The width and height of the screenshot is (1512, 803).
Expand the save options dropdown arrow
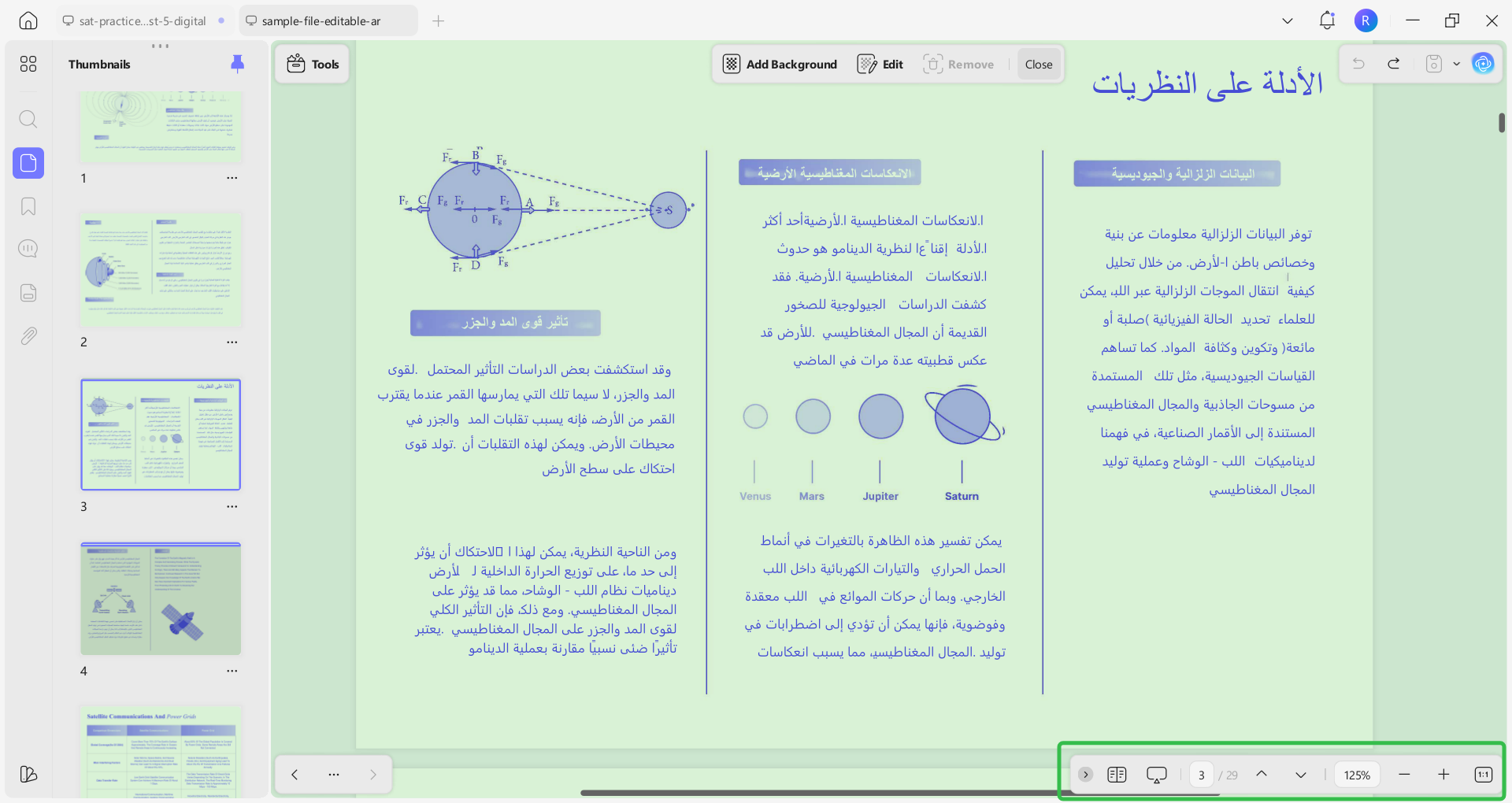(1456, 65)
